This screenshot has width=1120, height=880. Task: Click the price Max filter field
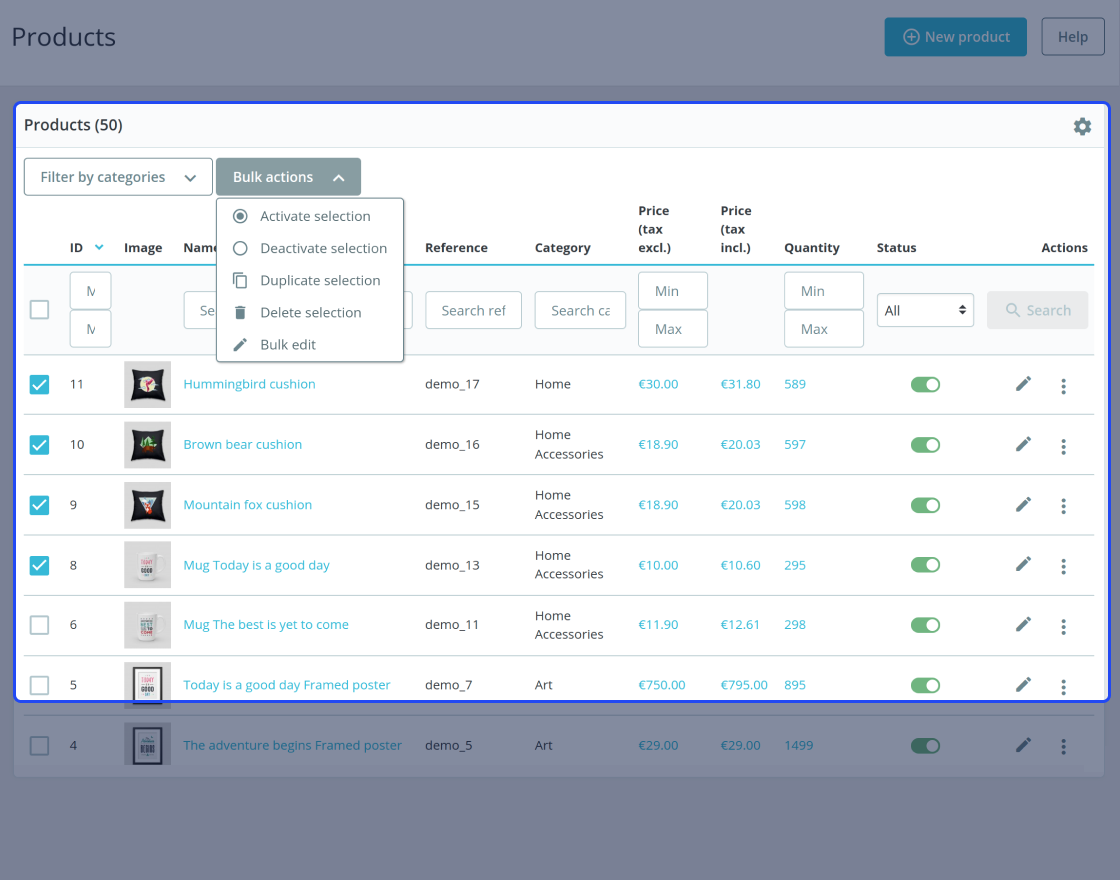point(672,329)
